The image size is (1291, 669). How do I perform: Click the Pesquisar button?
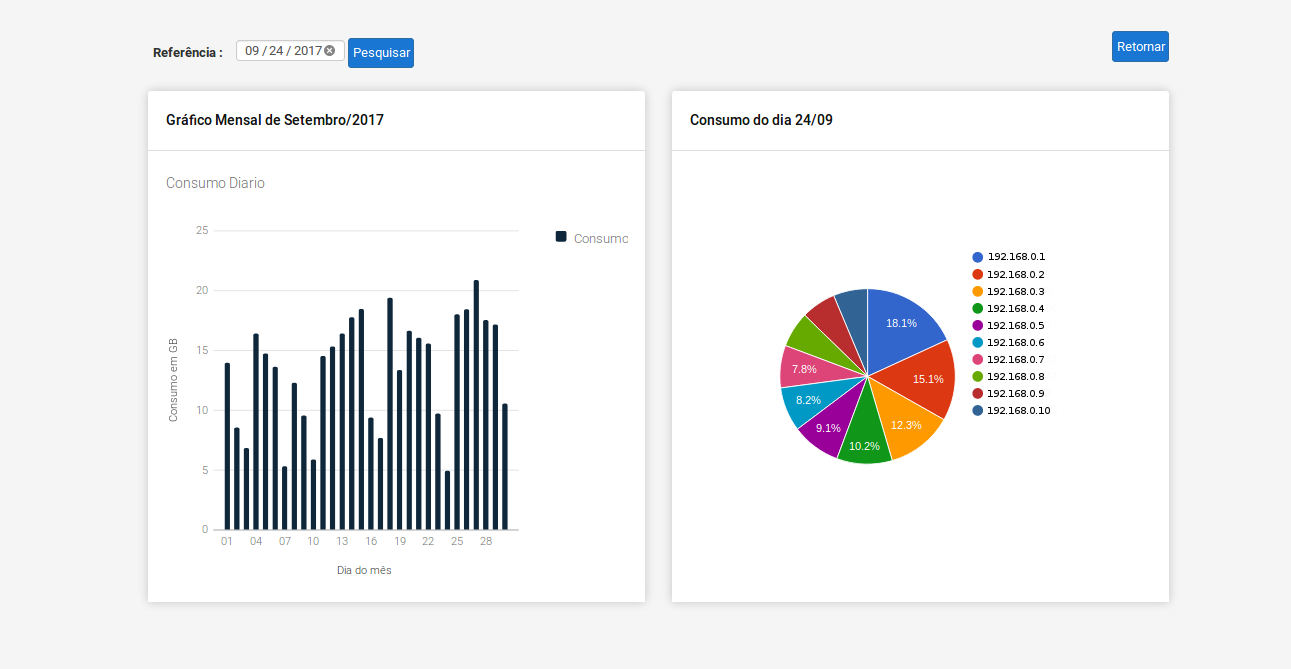pos(381,53)
